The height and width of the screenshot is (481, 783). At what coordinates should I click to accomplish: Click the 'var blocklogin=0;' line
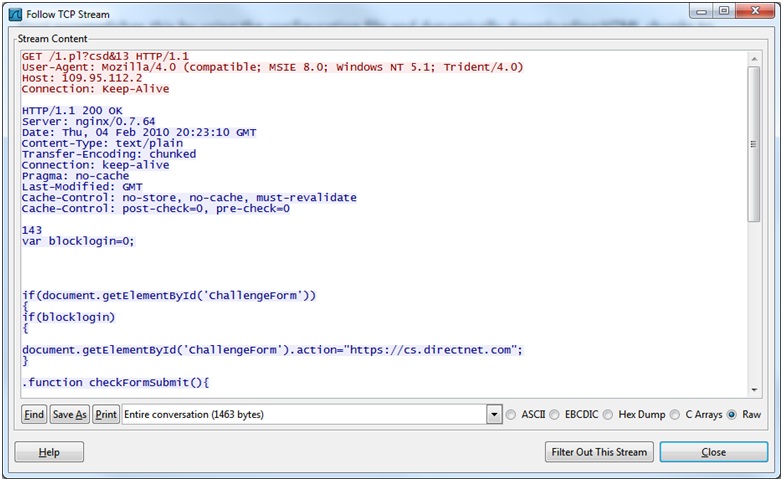coord(78,241)
